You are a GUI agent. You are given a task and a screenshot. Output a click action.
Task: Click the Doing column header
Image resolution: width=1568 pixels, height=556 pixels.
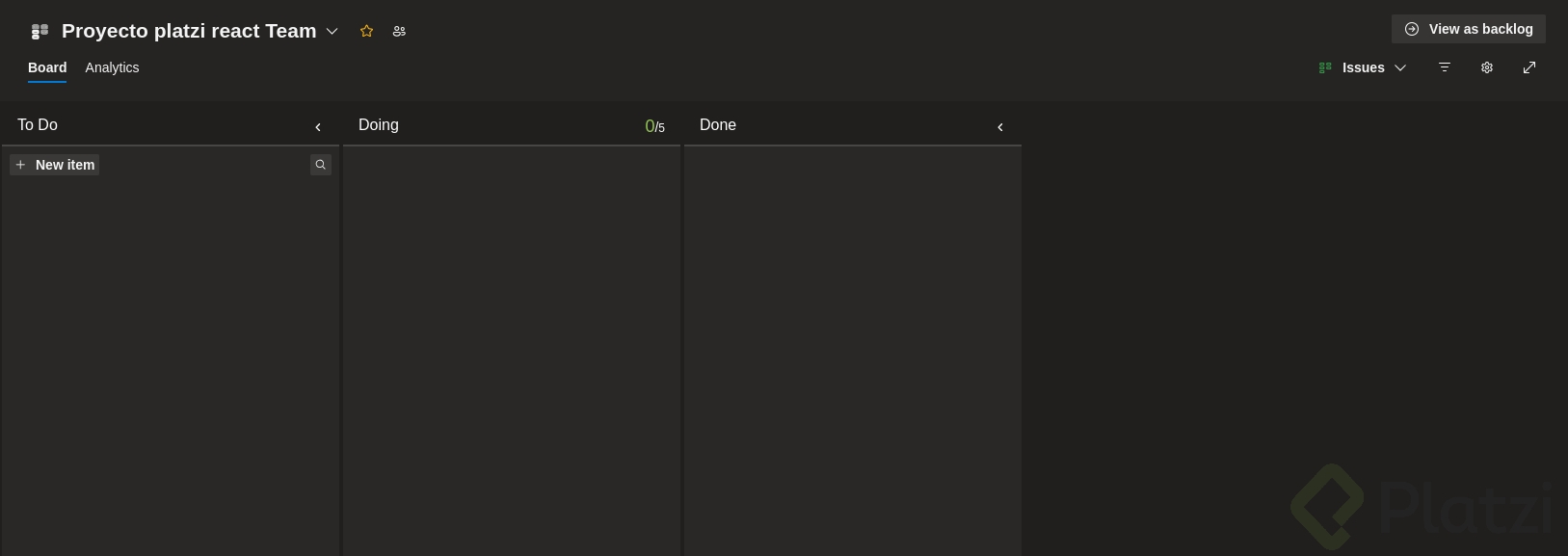point(512,125)
